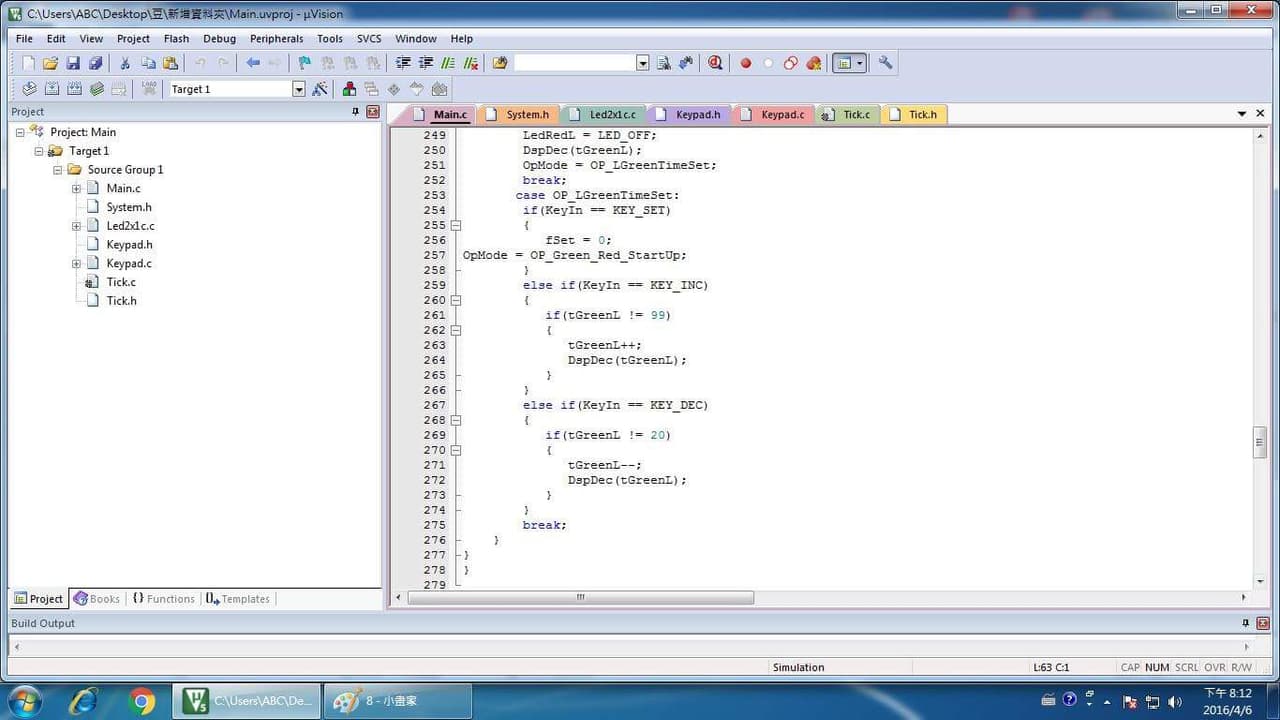Open the Peripherals menu
Image resolution: width=1280 pixels, height=720 pixels.
pyautogui.click(x=276, y=39)
